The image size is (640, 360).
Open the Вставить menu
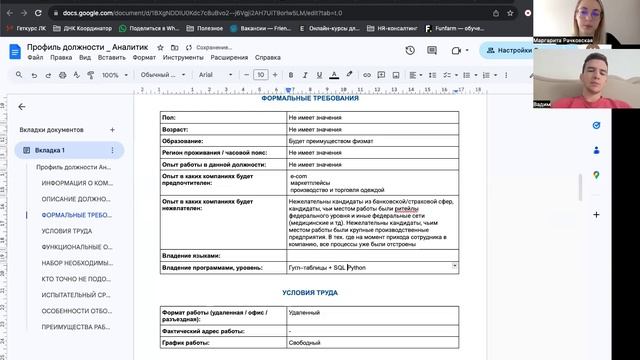(112, 58)
